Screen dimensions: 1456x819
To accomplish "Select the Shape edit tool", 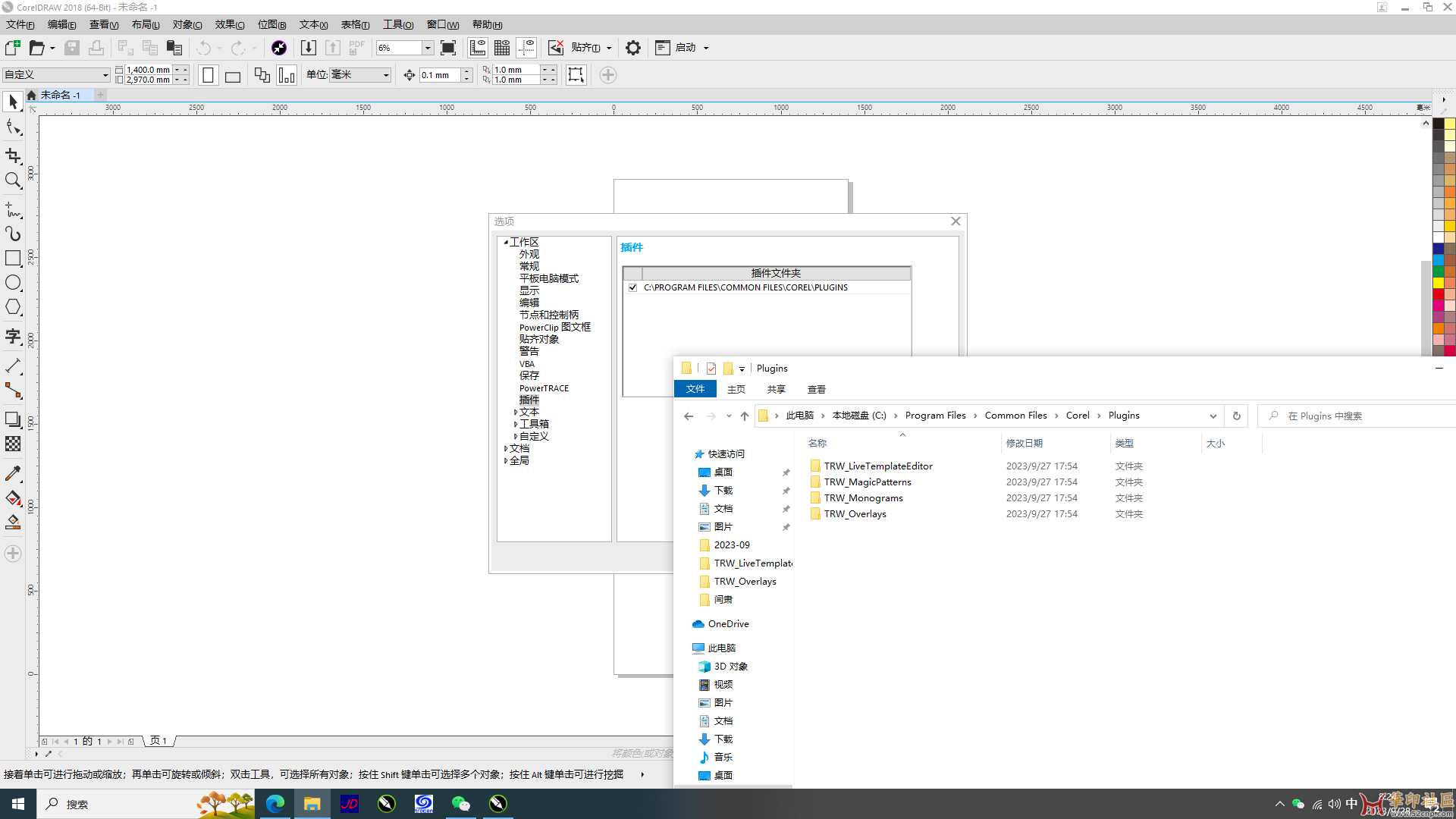I will [x=13, y=127].
